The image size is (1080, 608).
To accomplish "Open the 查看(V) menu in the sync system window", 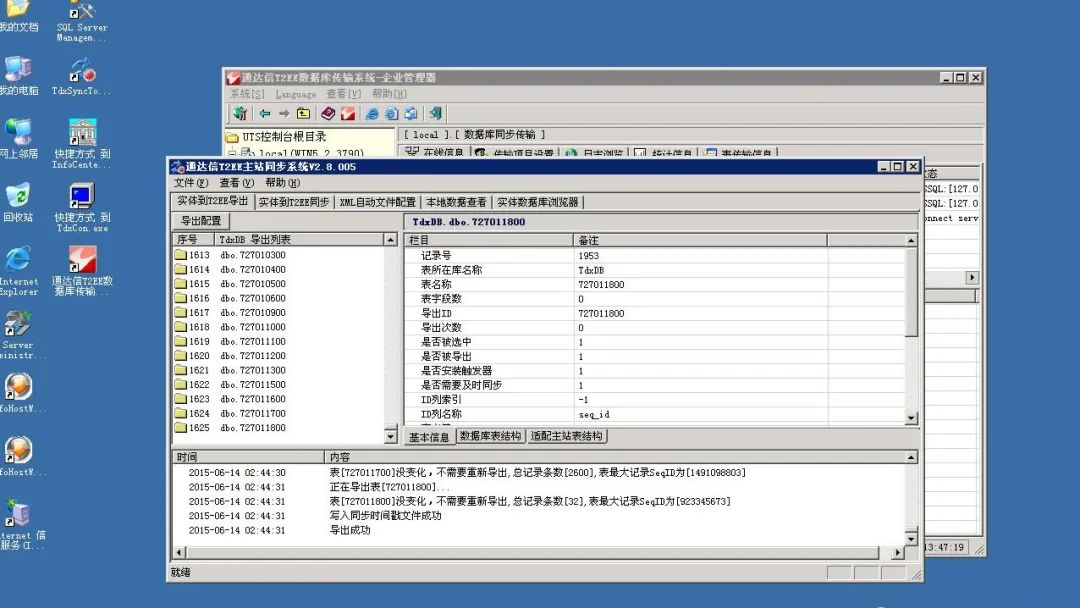I will tap(237, 183).
